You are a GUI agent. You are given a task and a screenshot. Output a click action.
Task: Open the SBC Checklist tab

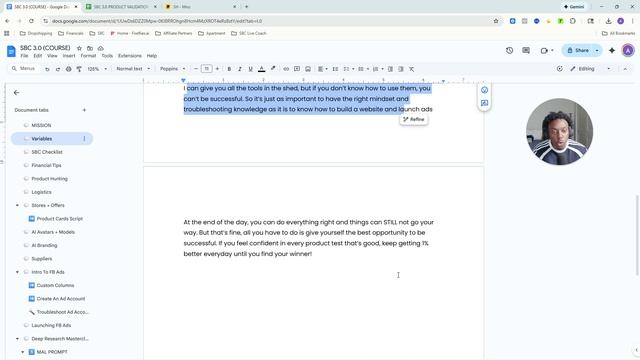pyautogui.click(x=47, y=152)
